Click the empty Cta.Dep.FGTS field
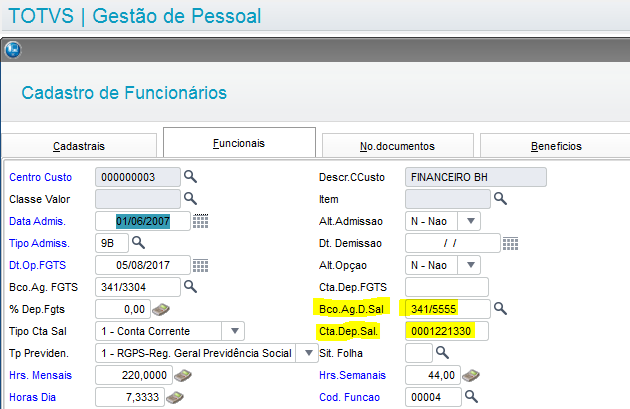Image resolution: width=630 pixels, height=409 pixels. coord(447,287)
